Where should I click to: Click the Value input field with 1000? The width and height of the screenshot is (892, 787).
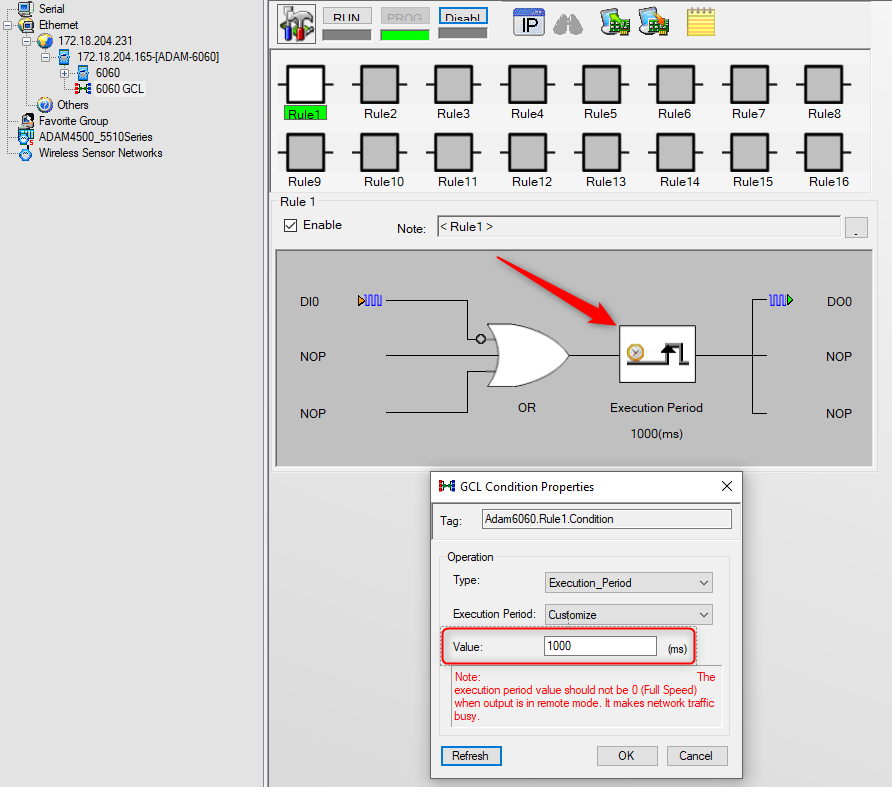[x=600, y=646]
